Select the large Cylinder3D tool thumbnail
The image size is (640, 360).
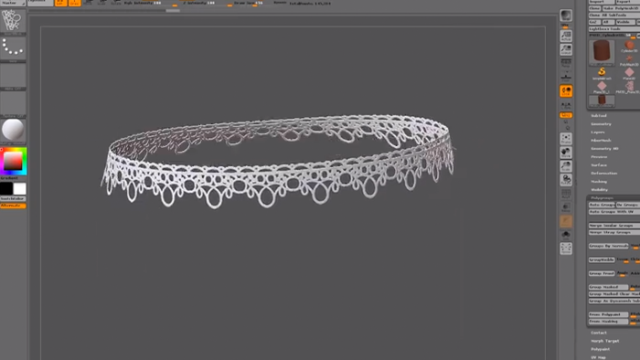[602, 52]
